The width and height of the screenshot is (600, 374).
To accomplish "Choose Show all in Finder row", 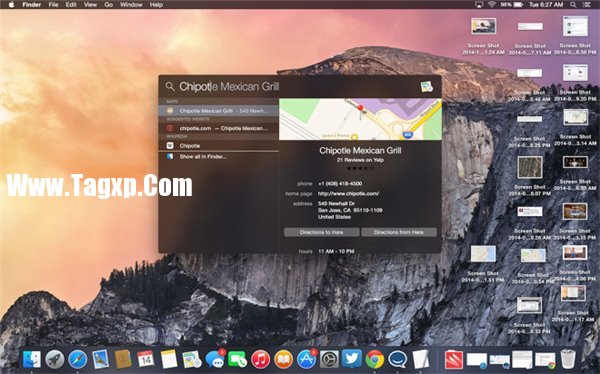I will coord(218,156).
